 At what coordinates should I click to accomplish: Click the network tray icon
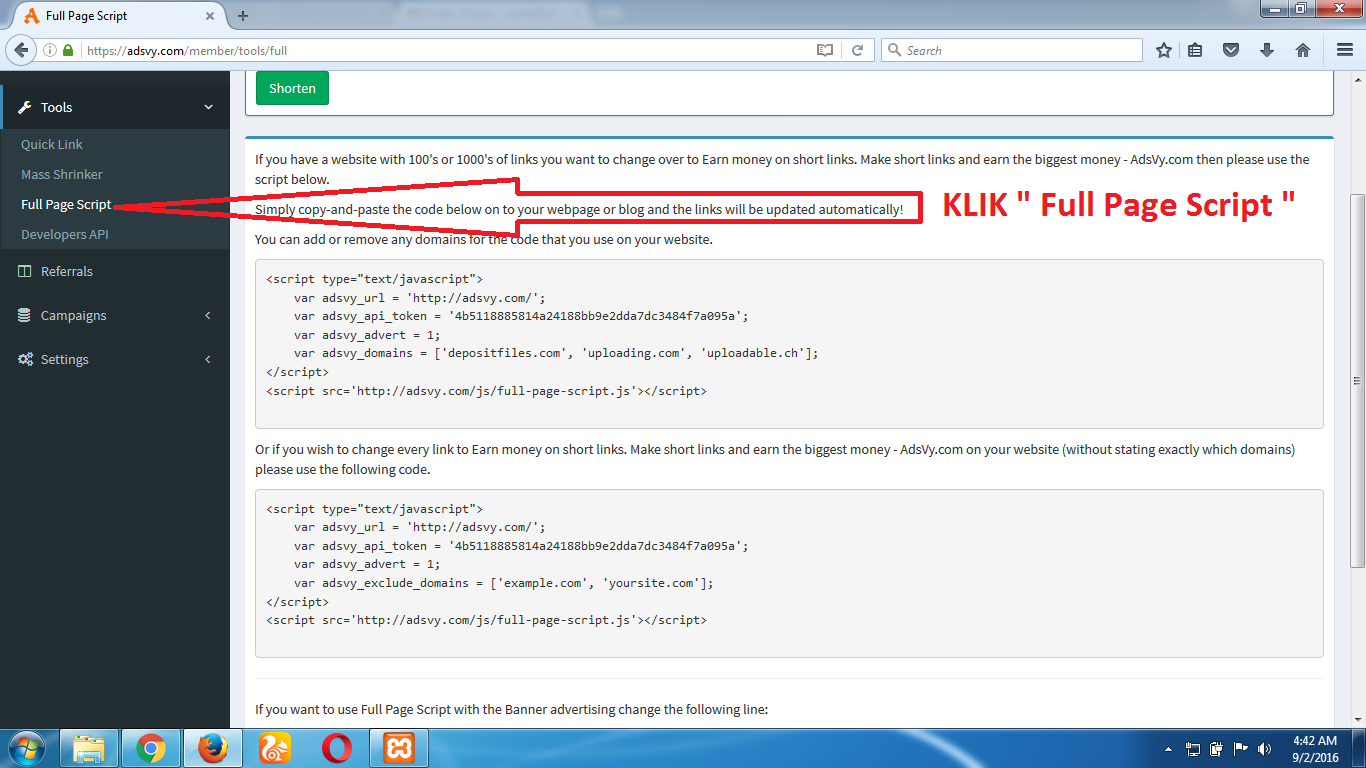[x=1193, y=749]
